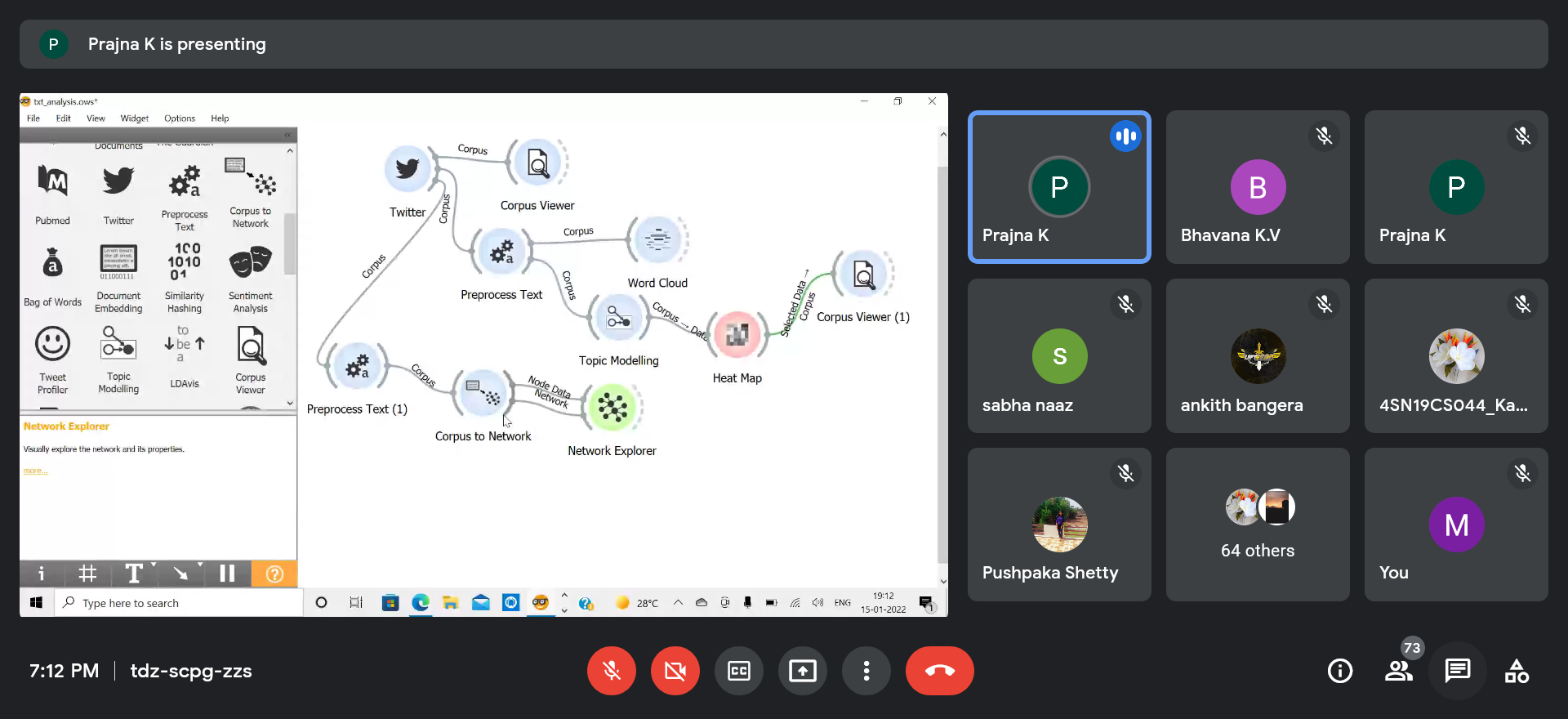Click the 'more...' link under Network Explorer
Viewport: 1568px width, 719px height.
tap(35, 471)
